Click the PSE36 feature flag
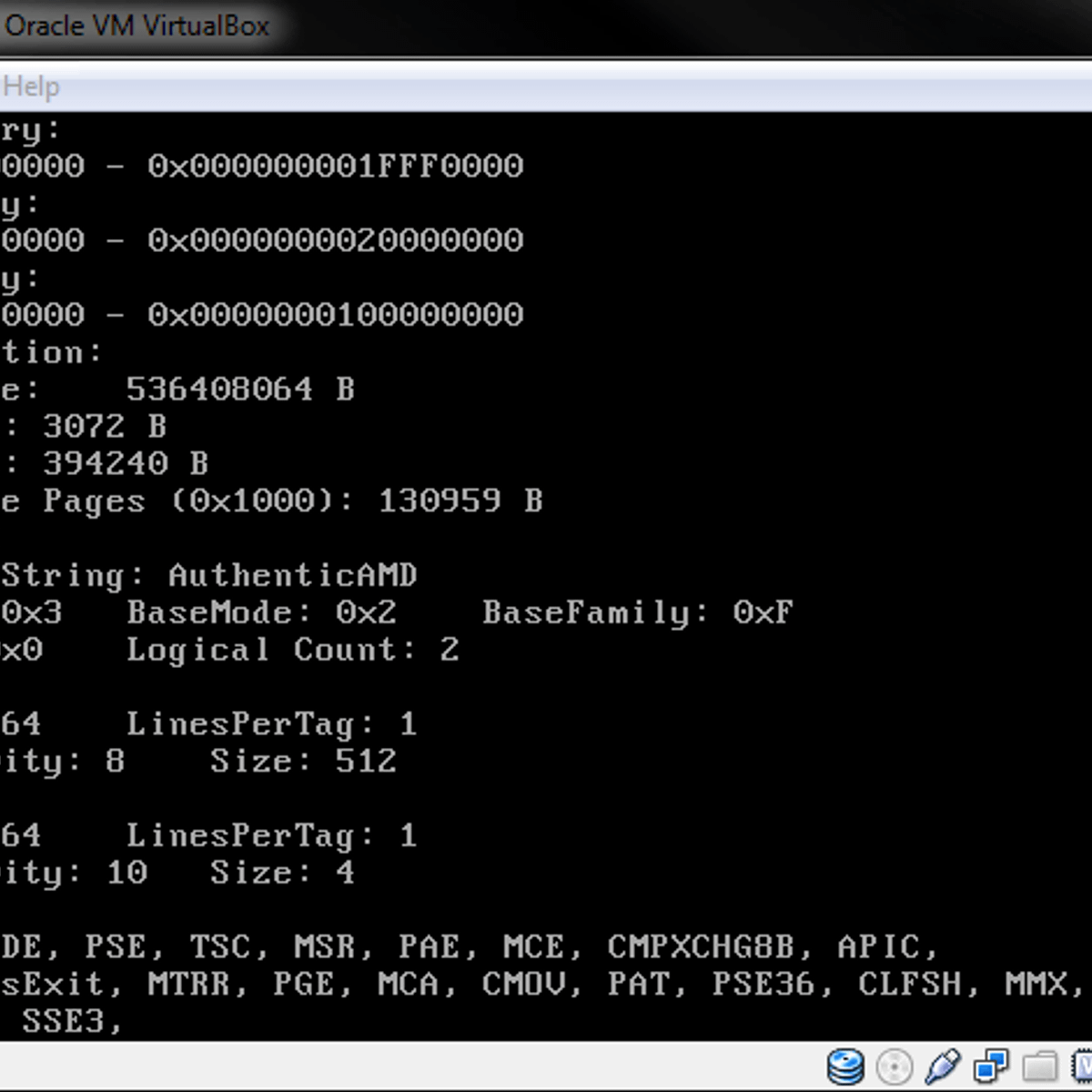 coord(763,985)
